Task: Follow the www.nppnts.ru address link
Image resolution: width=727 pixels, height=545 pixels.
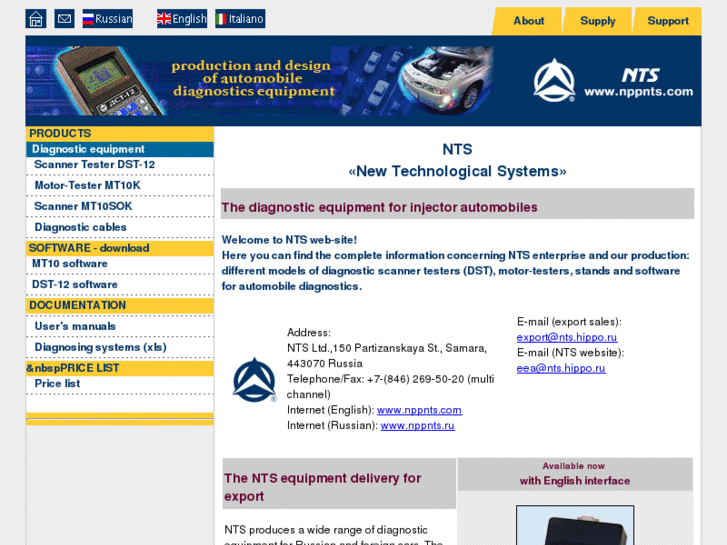Action: 417,425
